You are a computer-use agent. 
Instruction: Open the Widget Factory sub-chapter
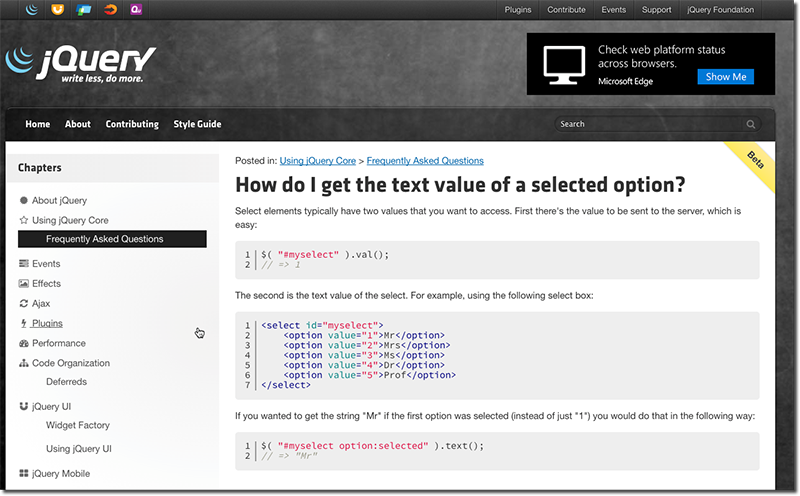78,425
